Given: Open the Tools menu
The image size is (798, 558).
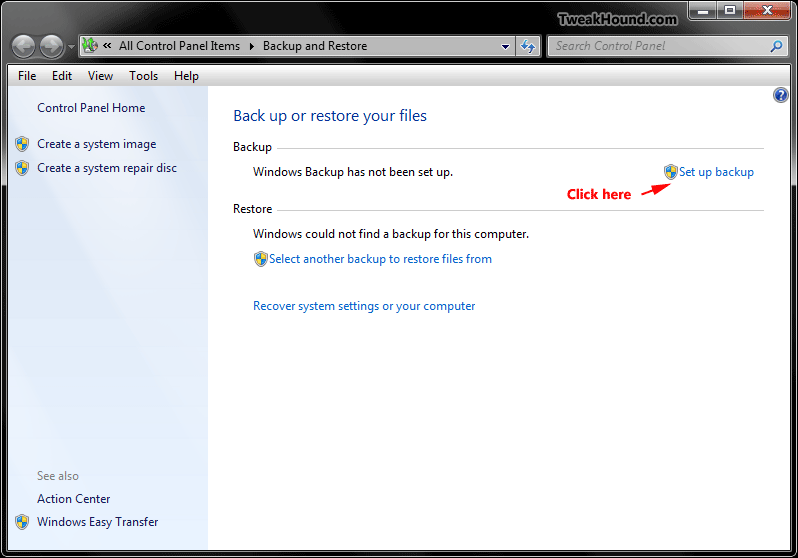Looking at the screenshot, I should coord(144,76).
